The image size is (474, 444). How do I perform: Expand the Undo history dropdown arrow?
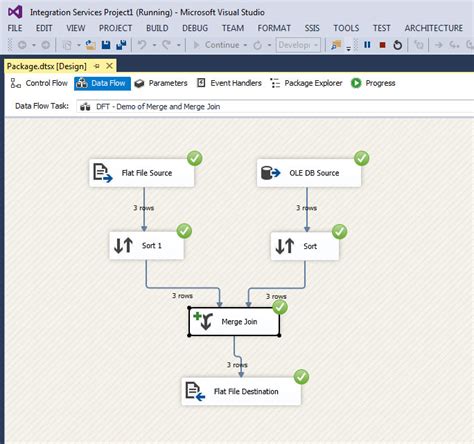click(154, 45)
